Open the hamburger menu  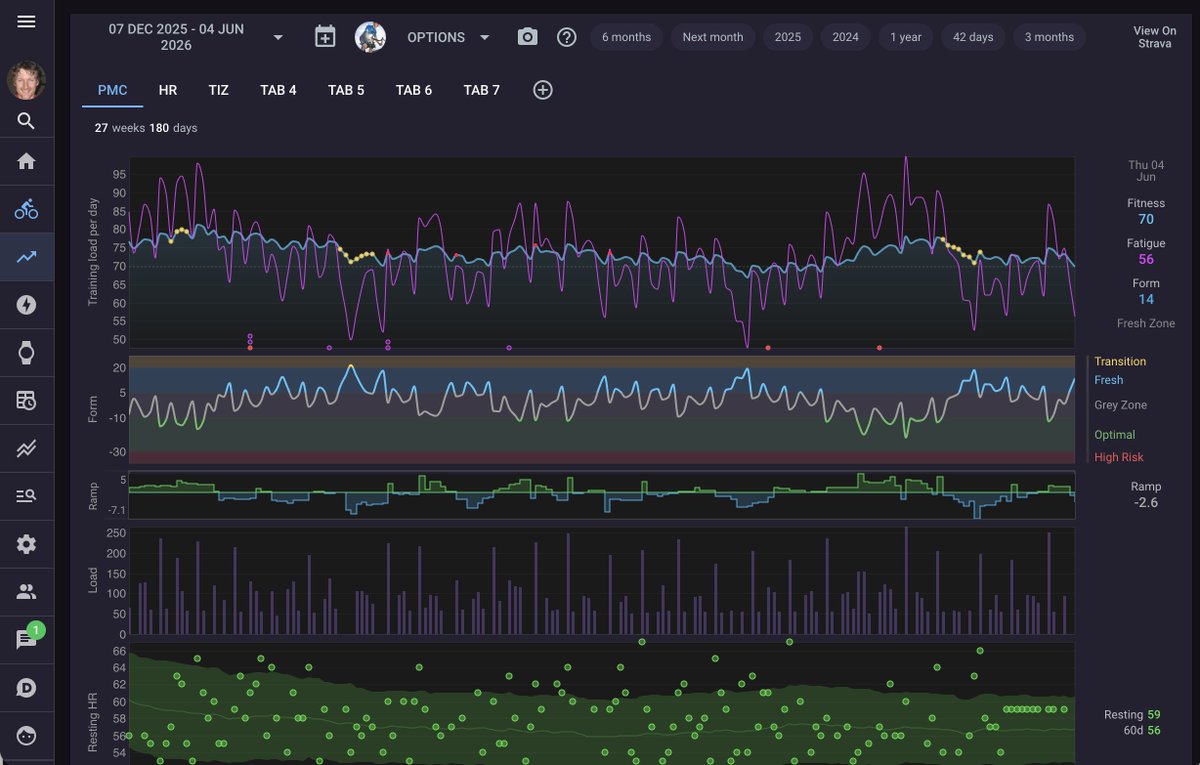point(26,21)
